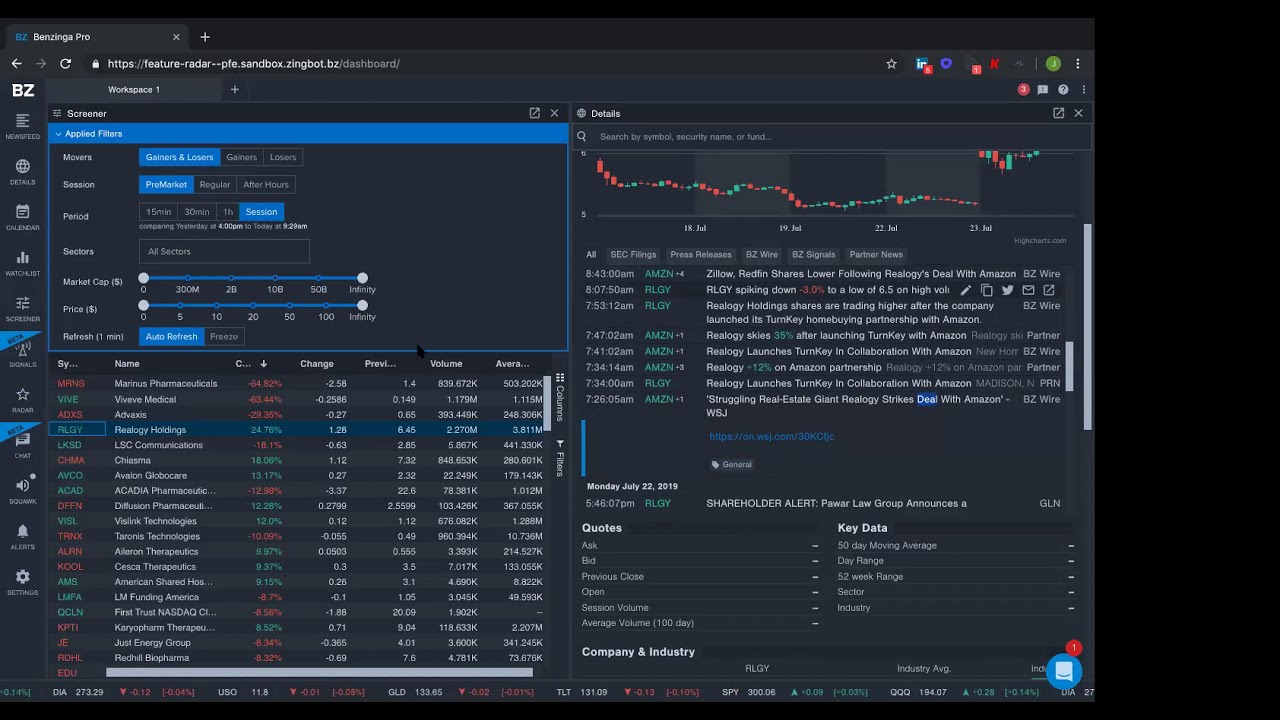Open the notifications badge showing 3
The image size is (1280, 720).
pyautogui.click(x=1023, y=89)
